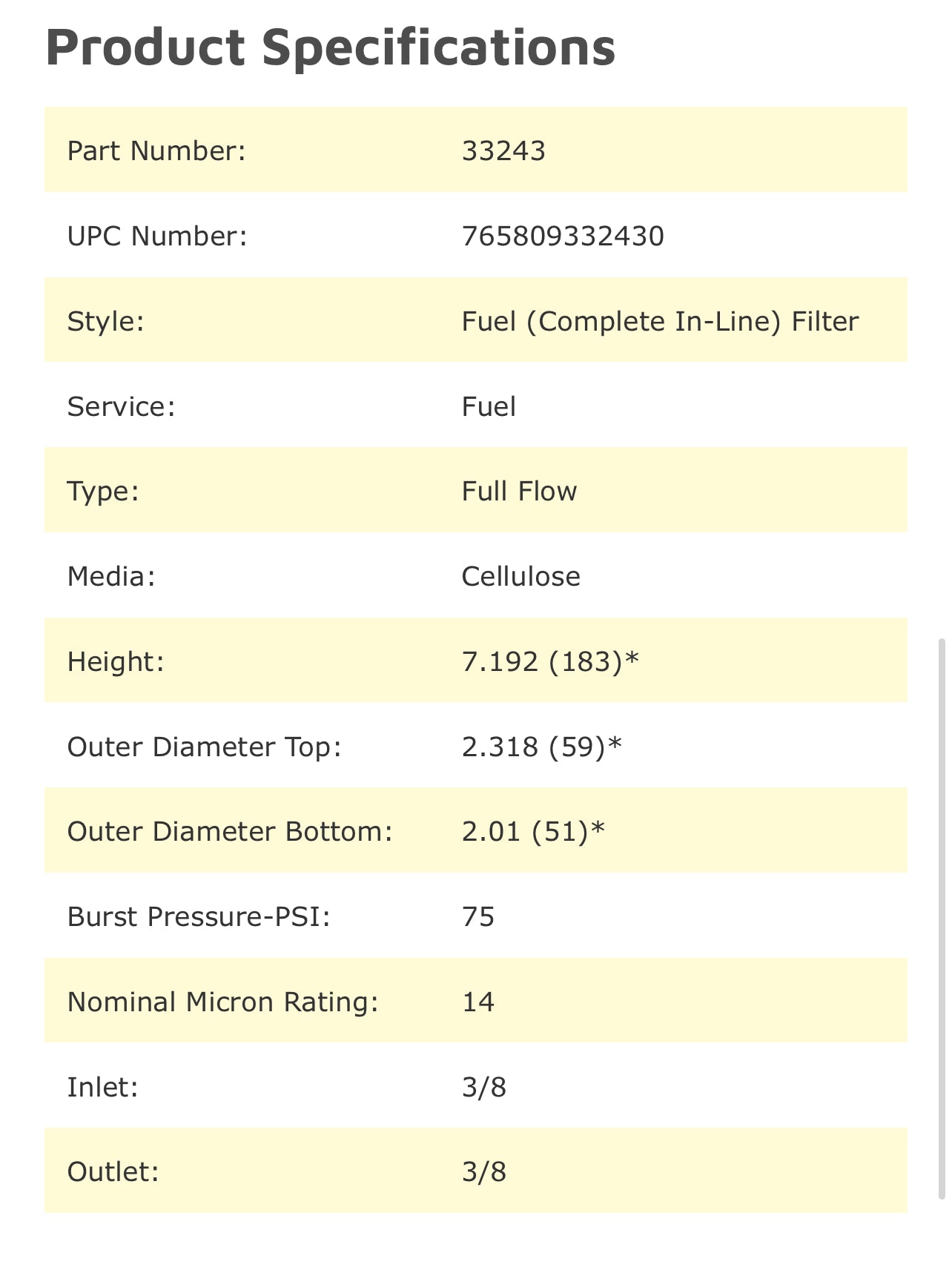Click the UPC number 765809332430
The image size is (952, 1273).
tap(563, 237)
